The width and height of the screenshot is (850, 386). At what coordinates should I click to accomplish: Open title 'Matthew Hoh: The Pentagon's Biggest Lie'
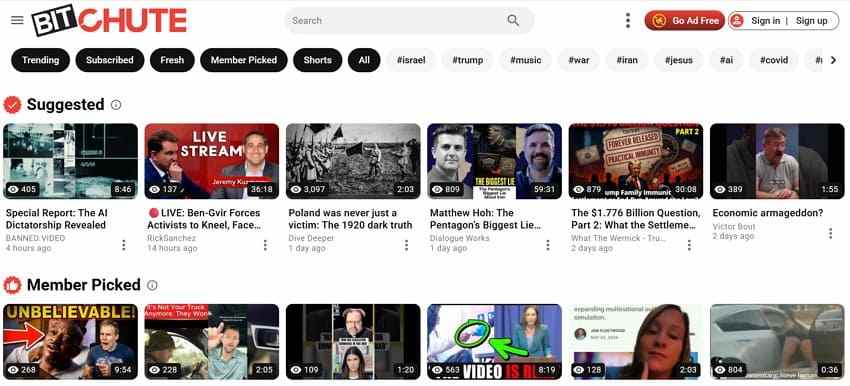point(485,219)
